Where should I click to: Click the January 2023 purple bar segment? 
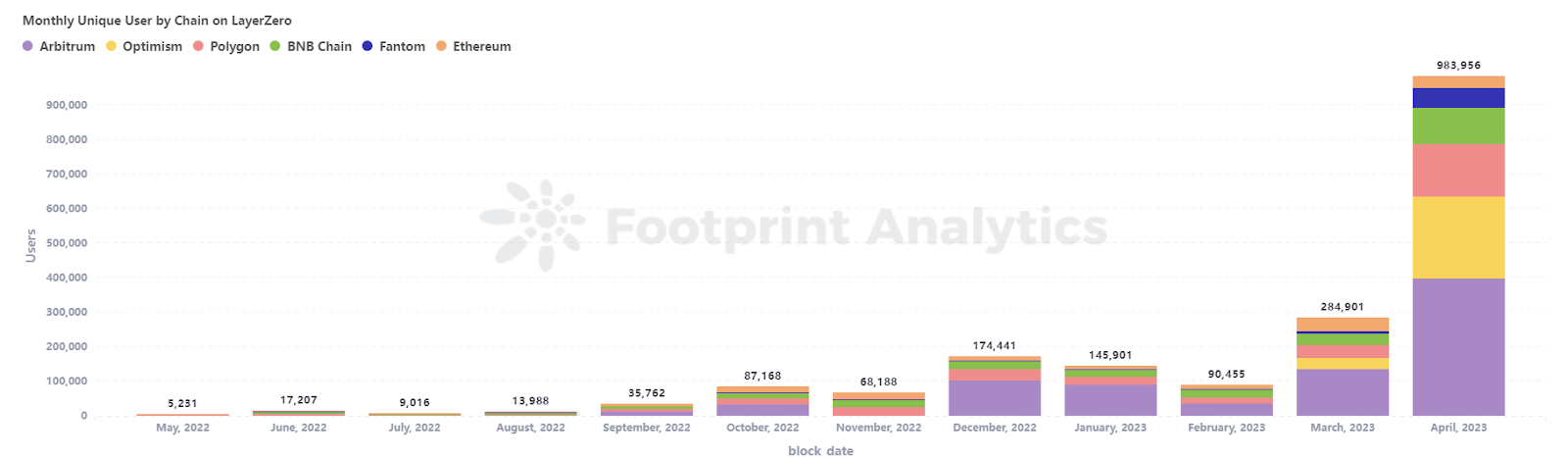point(1109,400)
